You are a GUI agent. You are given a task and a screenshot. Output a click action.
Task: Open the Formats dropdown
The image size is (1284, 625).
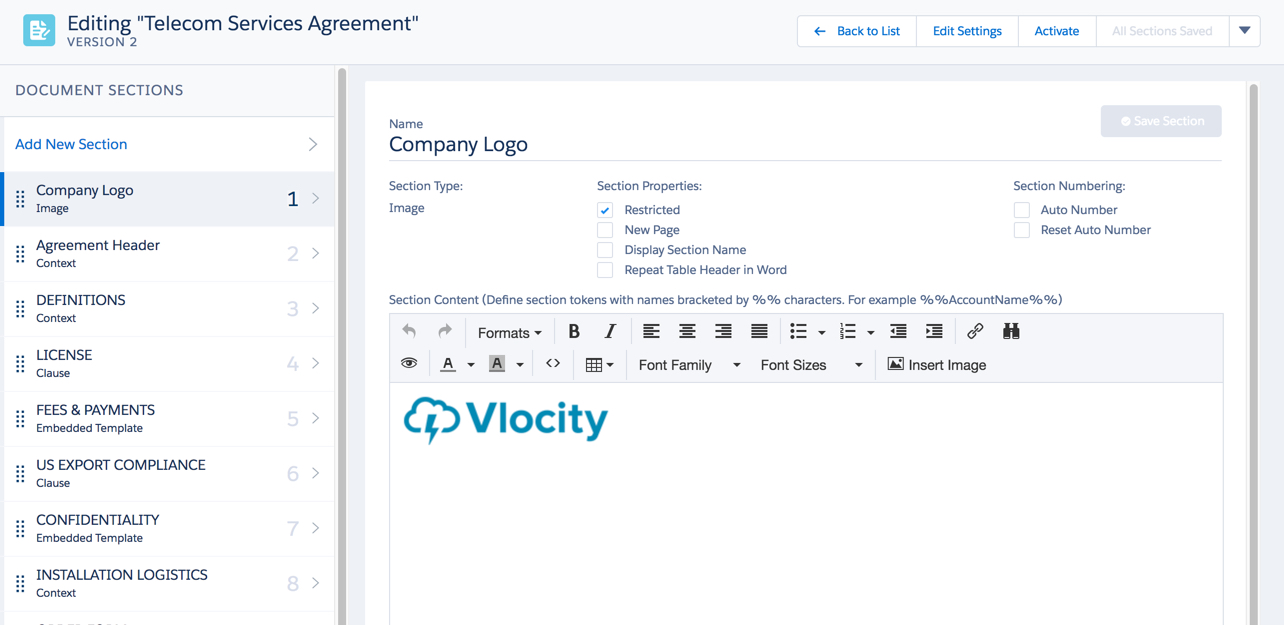pyautogui.click(x=509, y=333)
